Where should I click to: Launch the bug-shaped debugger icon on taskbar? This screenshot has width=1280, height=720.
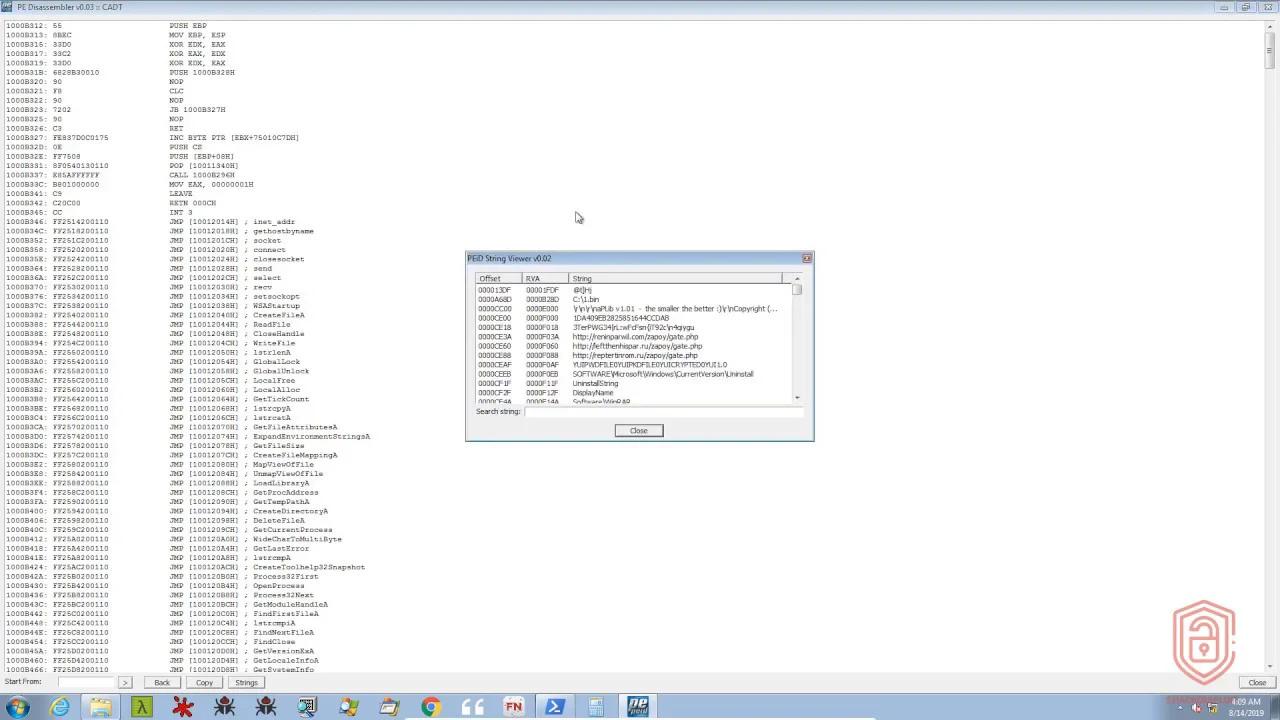click(223, 707)
